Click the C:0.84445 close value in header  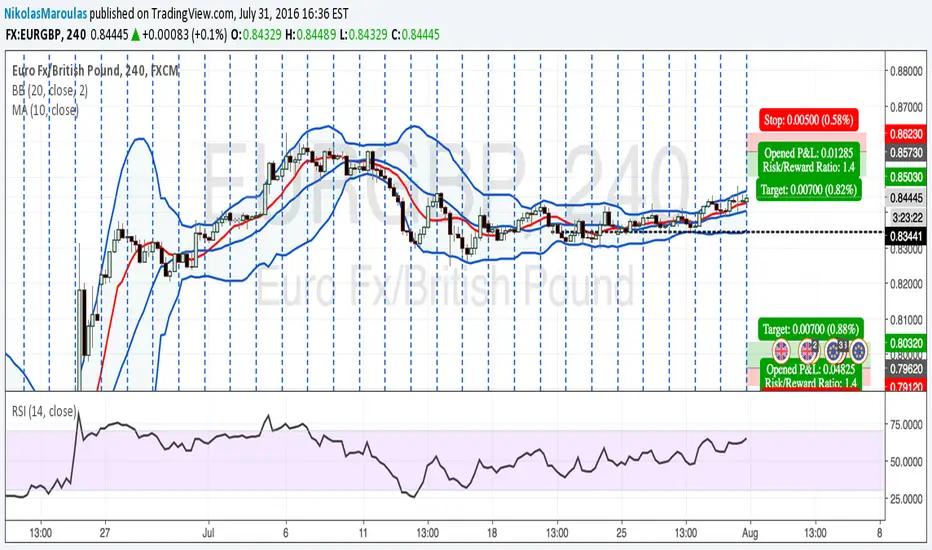point(415,34)
